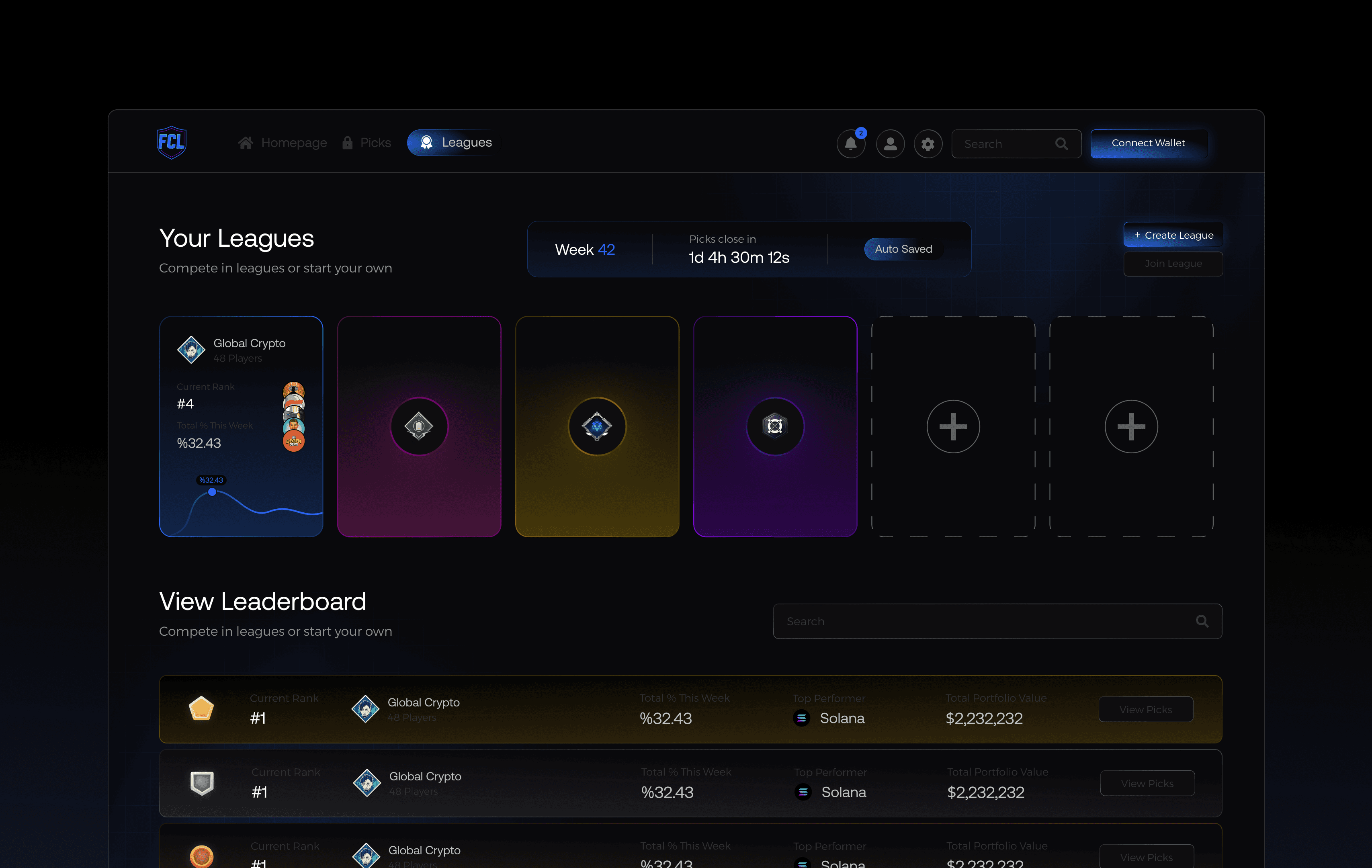The height and width of the screenshot is (868, 1372).
Task: Click the top search magnifier icon
Action: pos(1061,143)
